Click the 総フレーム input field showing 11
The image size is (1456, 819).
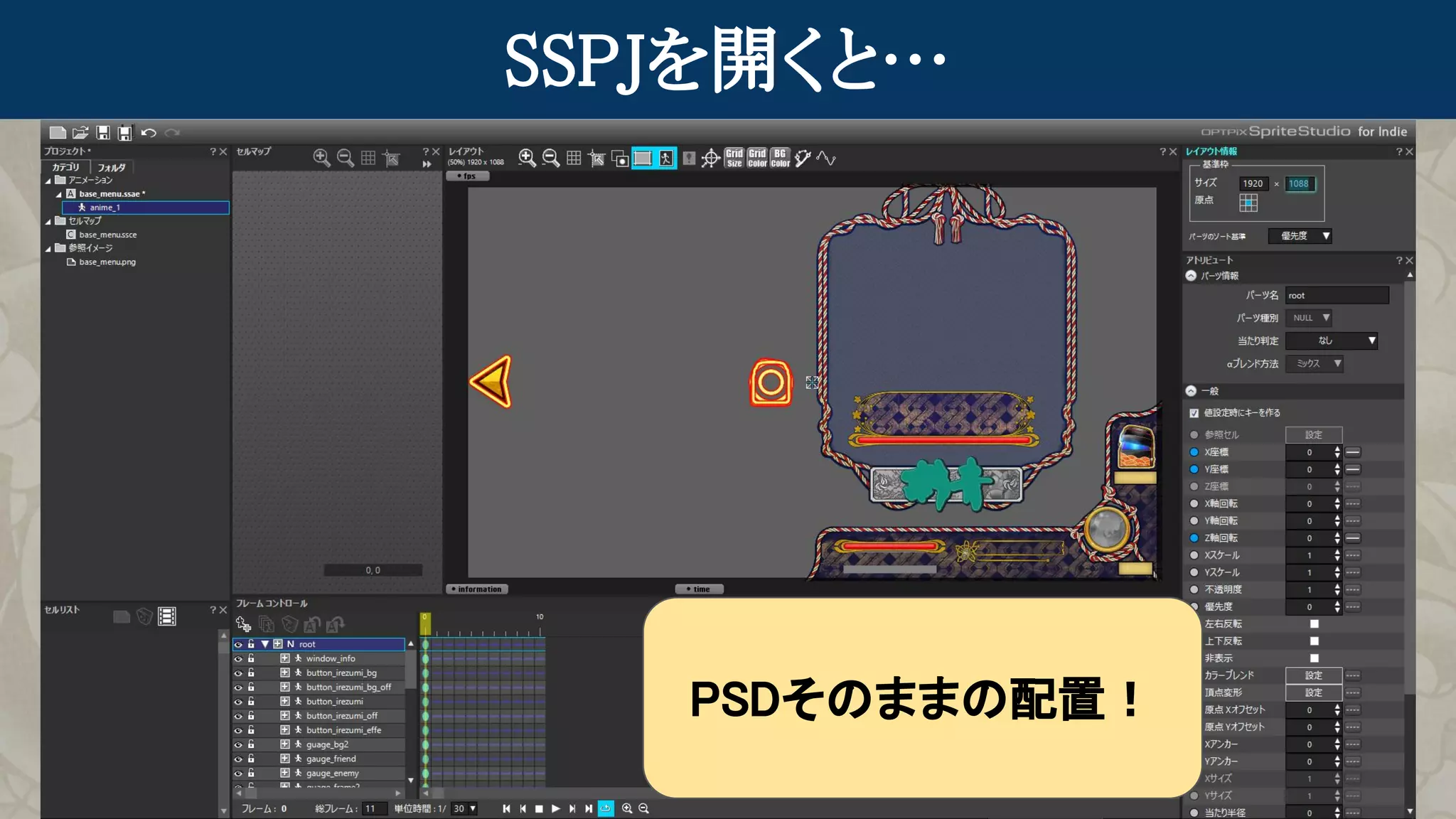point(374,808)
